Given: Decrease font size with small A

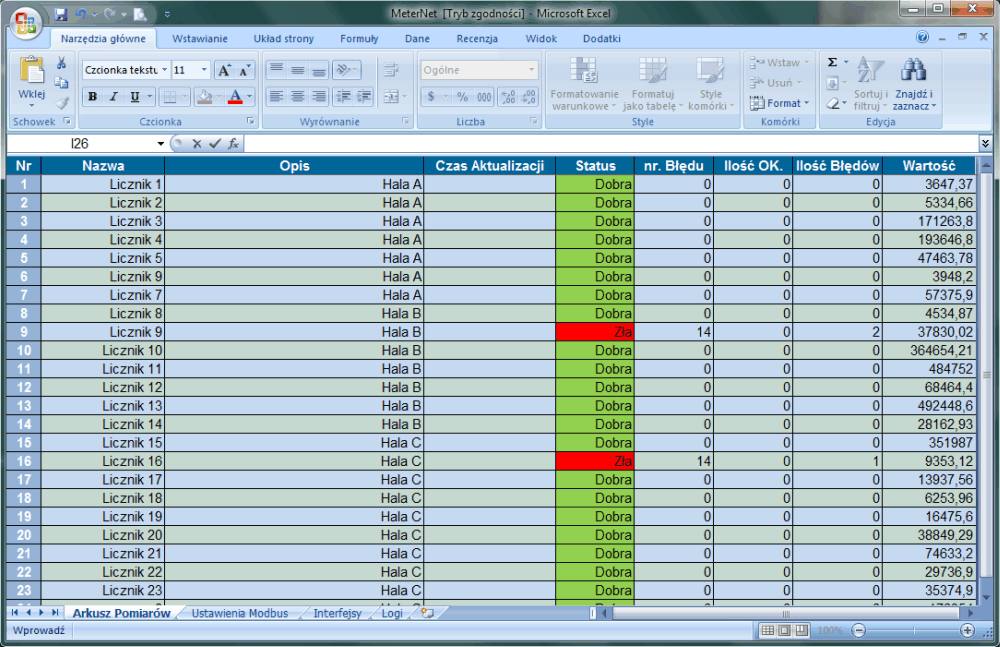Looking at the screenshot, I should 244,70.
